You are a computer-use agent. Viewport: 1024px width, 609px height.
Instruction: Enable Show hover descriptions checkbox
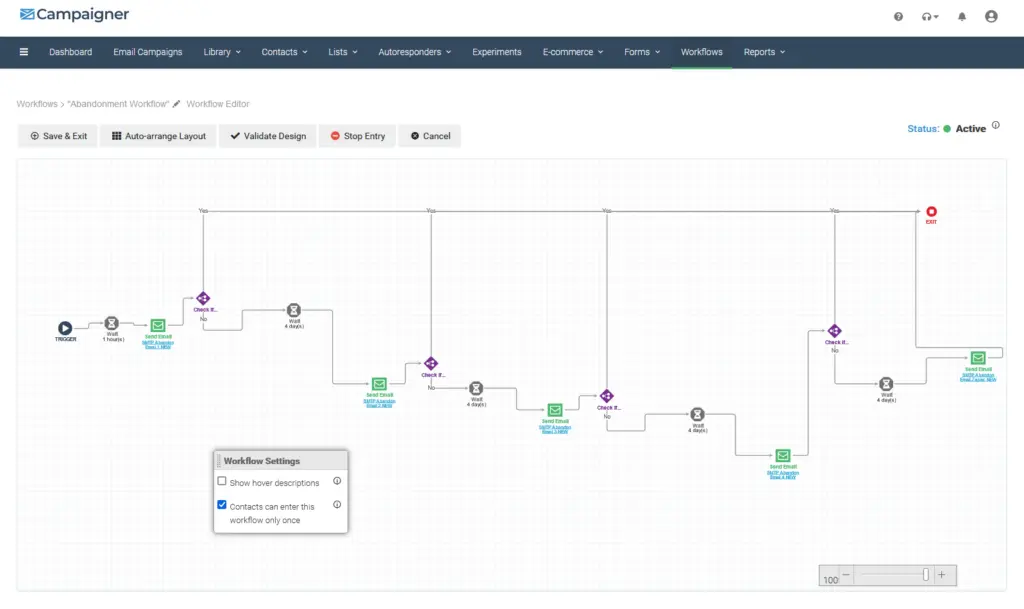(x=222, y=481)
